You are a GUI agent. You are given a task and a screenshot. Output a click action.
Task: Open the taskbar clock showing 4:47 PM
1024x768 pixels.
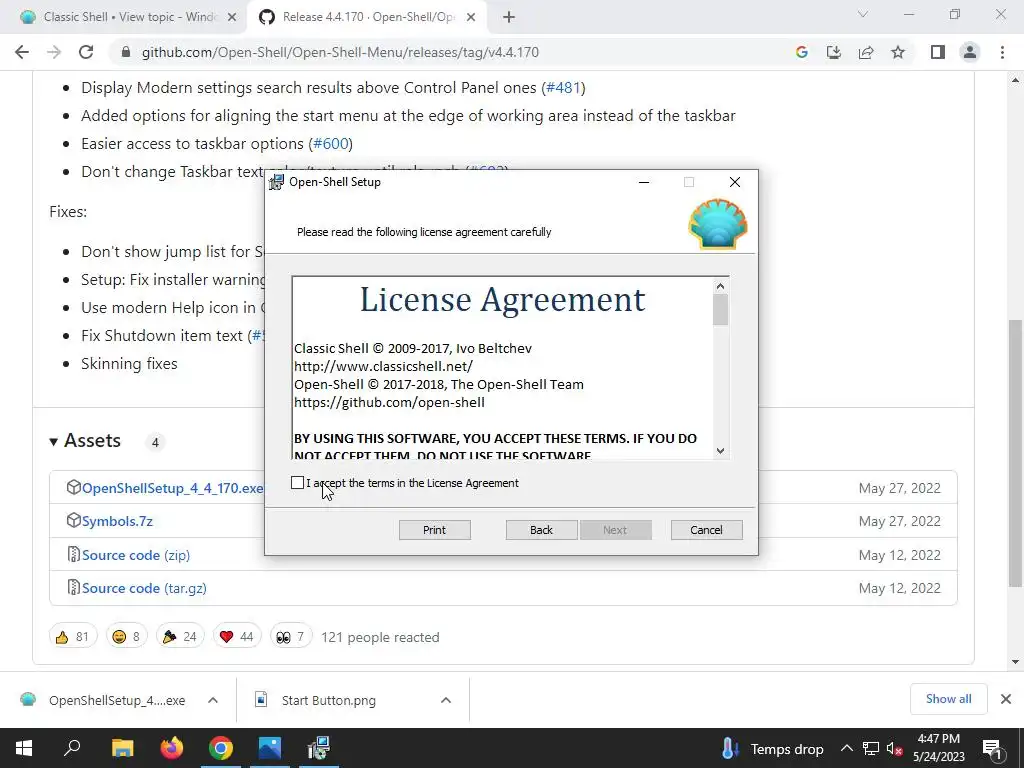click(938, 748)
